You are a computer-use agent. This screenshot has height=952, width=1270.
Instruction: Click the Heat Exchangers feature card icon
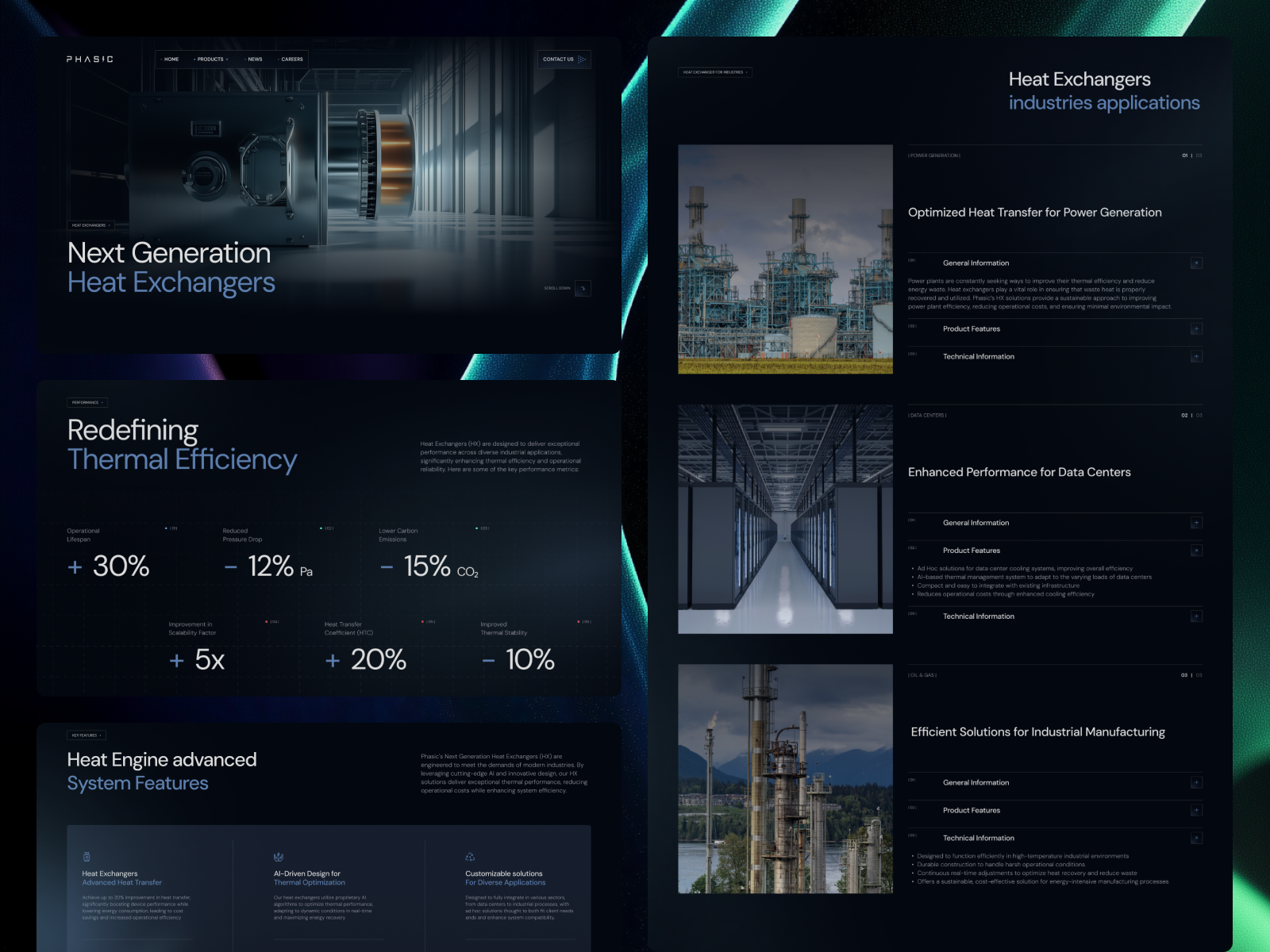coord(87,857)
